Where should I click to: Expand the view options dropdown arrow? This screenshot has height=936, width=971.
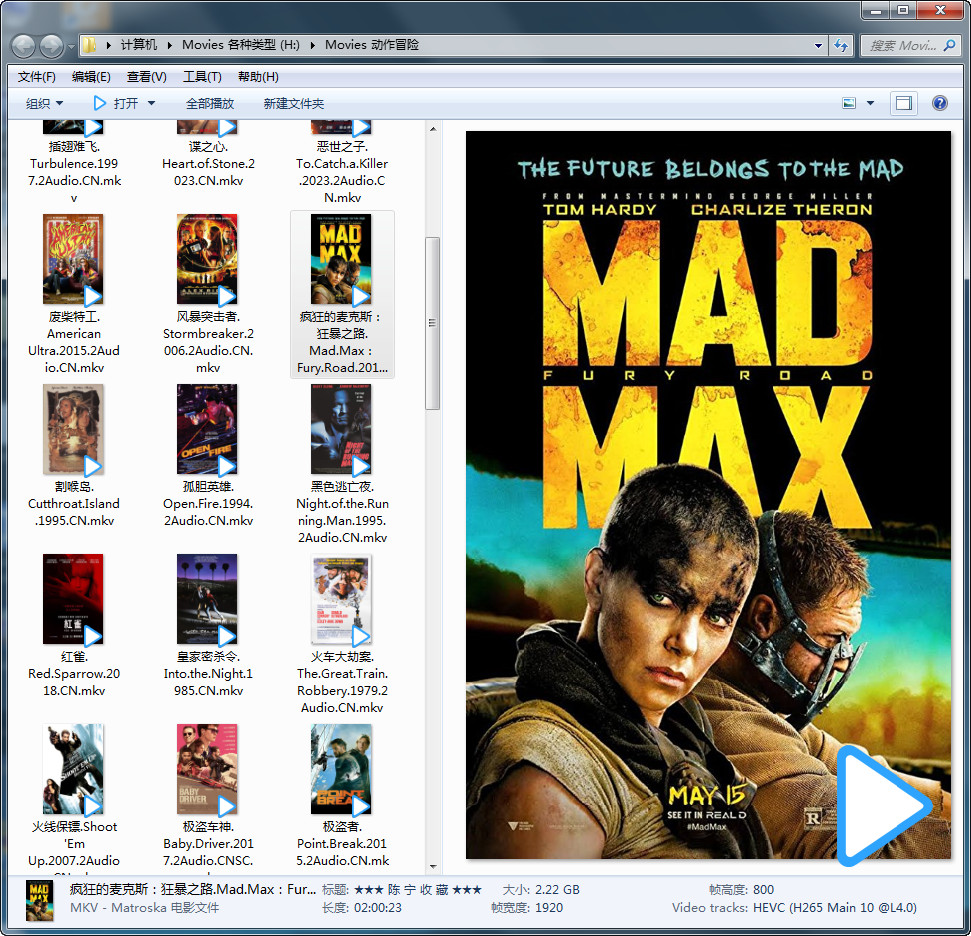click(x=870, y=103)
